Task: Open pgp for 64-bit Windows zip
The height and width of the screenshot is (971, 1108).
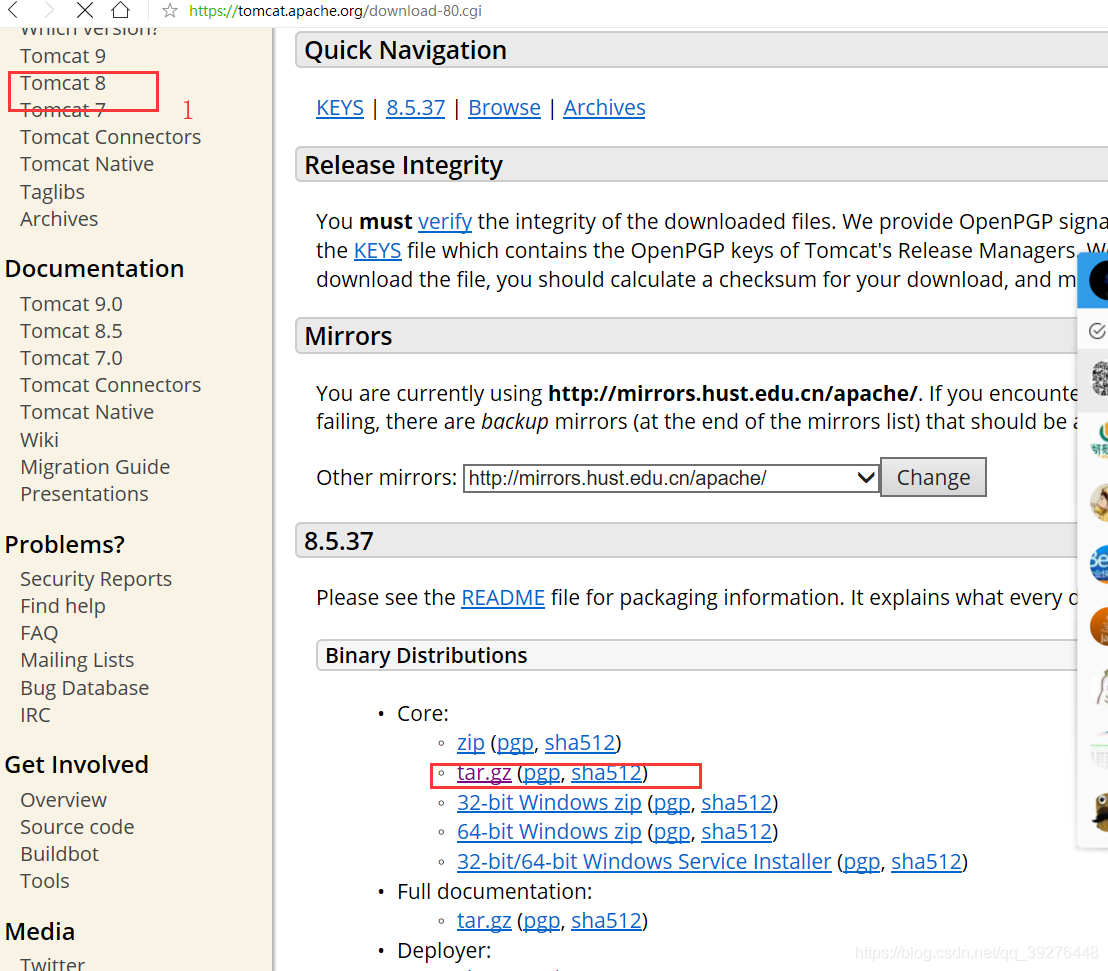Action: pos(672,832)
